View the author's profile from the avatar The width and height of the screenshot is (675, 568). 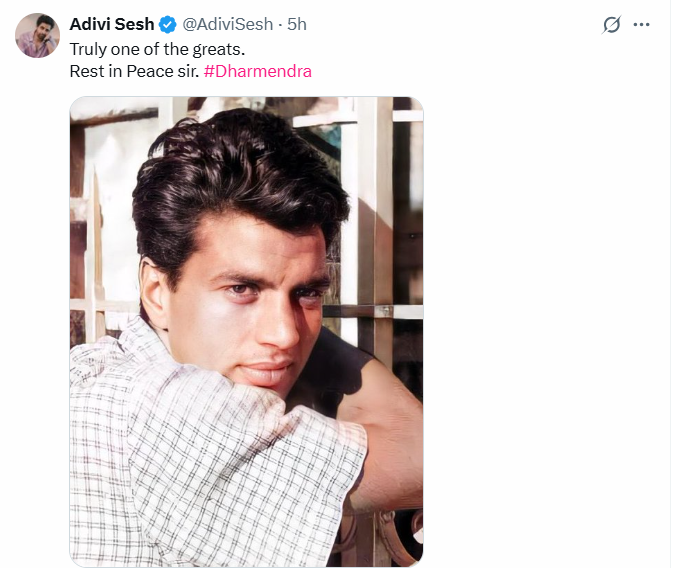37,36
